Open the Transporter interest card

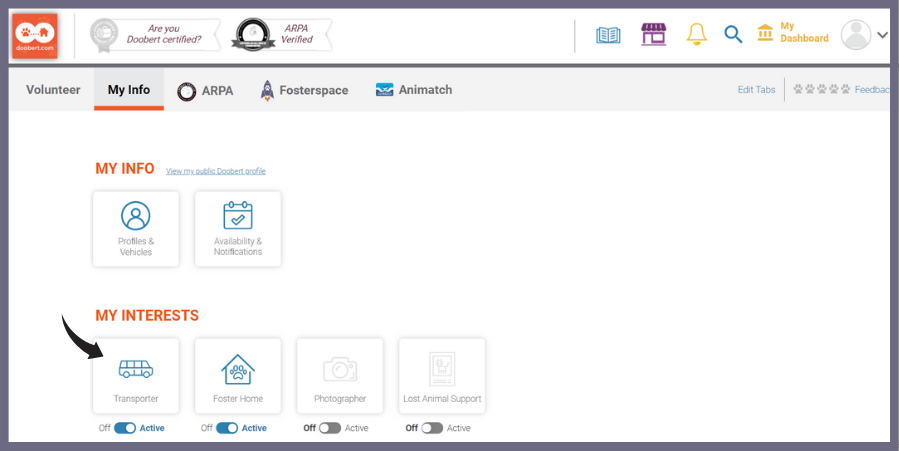(136, 376)
